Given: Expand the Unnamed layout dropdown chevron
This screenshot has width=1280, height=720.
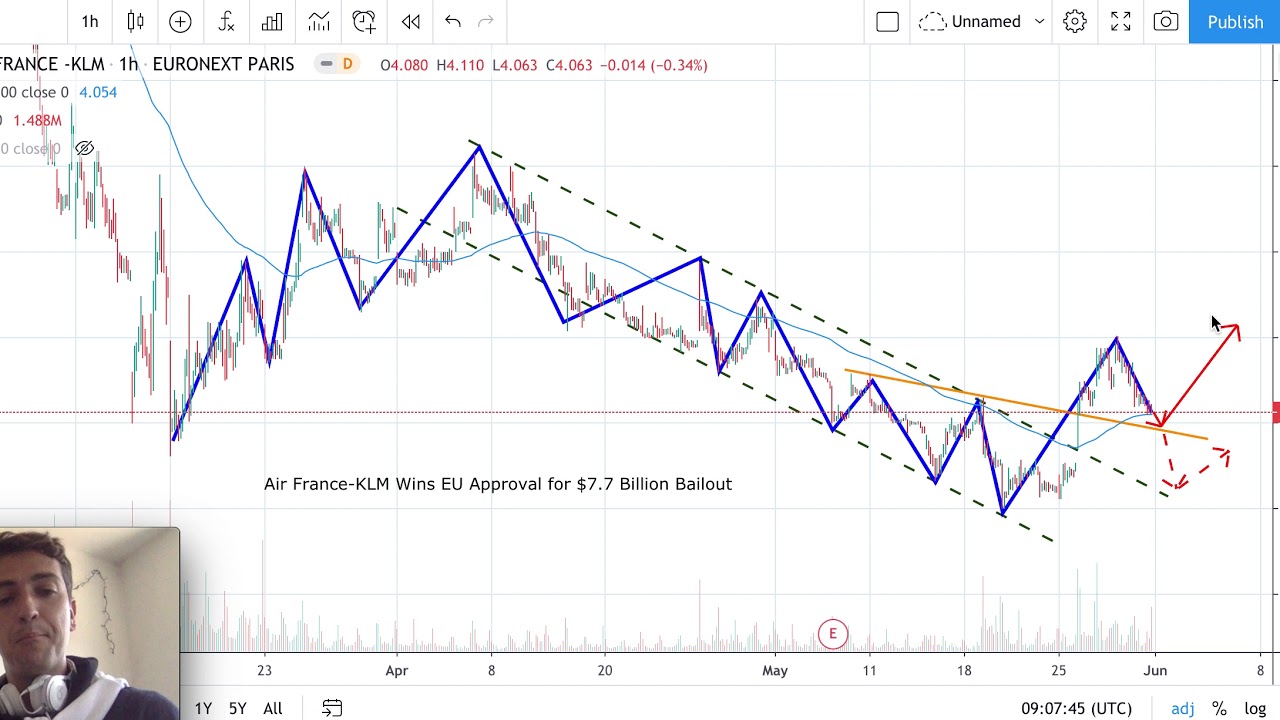Looking at the screenshot, I should 1039,21.
